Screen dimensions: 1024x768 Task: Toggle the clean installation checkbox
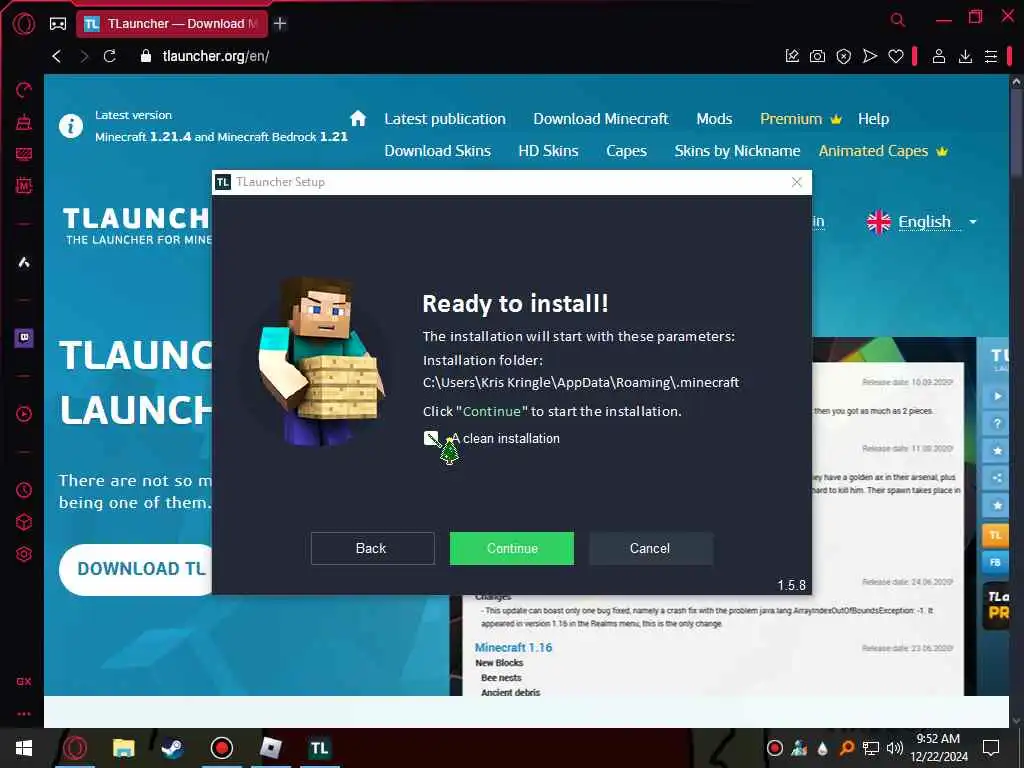click(x=431, y=438)
